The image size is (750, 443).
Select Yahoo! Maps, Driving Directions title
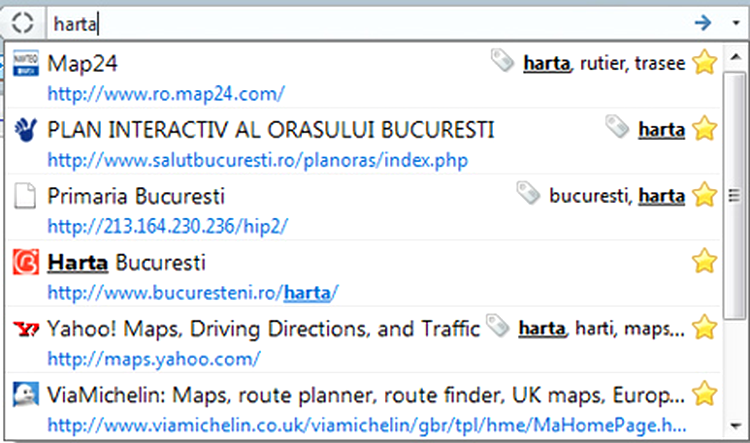pos(263,329)
